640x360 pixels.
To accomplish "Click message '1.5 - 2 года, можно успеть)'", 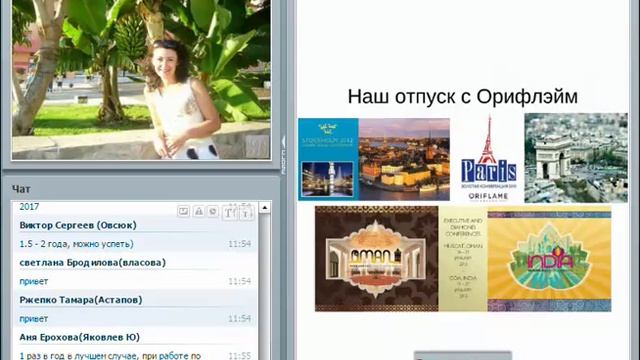I will 76,244.
